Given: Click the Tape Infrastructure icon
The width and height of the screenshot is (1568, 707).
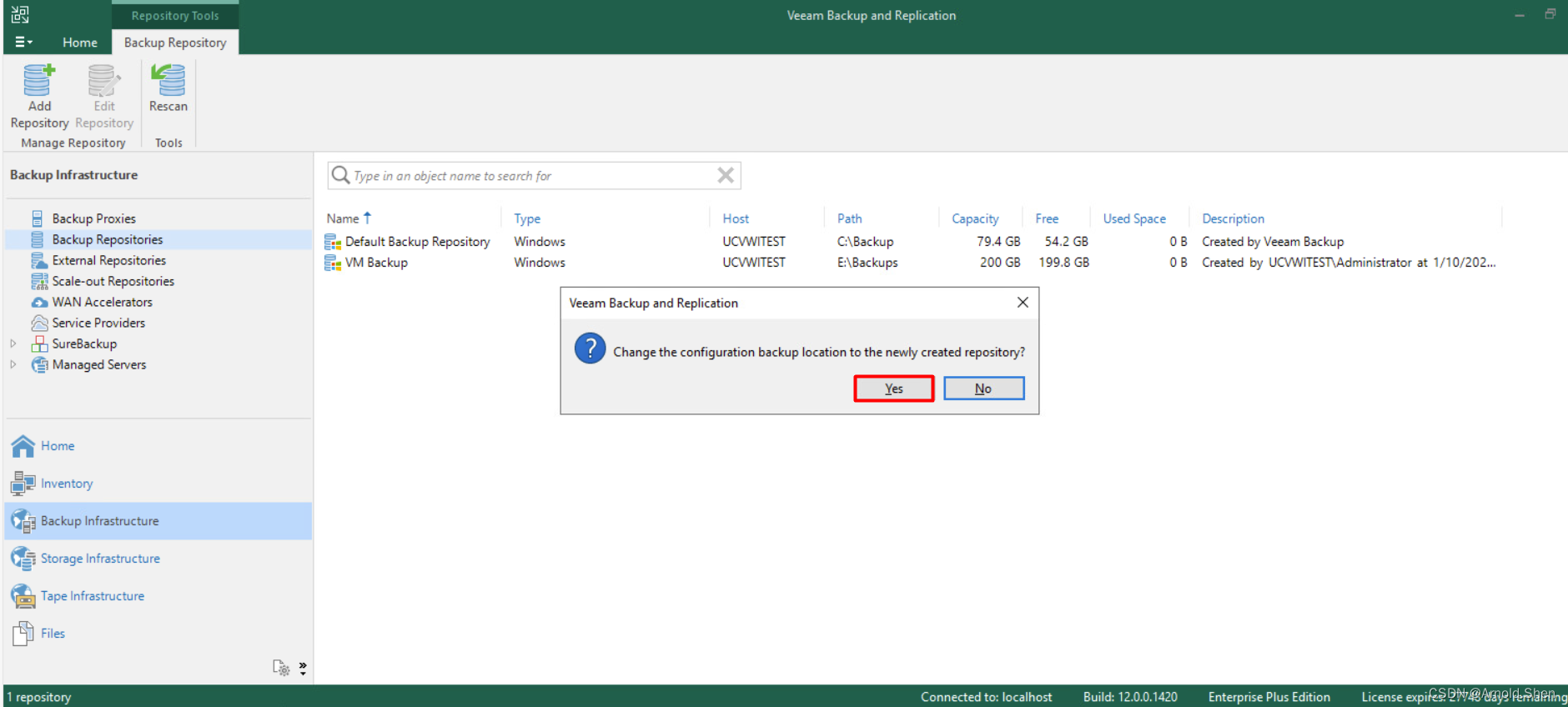Looking at the screenshot, I should click(23, 596).
